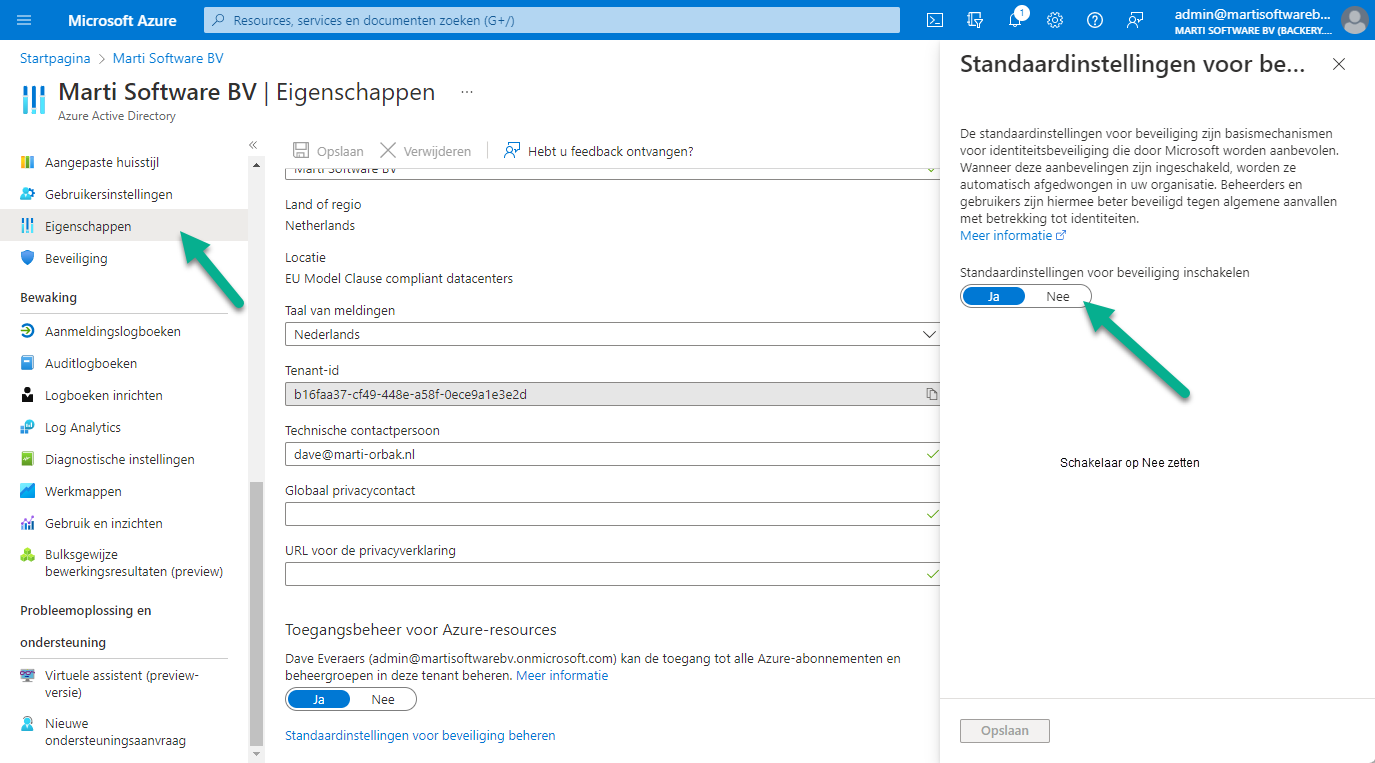Screen dimensions: 1375x763
Task: Click Microsoft Azure home title
Action: point(122,20)
